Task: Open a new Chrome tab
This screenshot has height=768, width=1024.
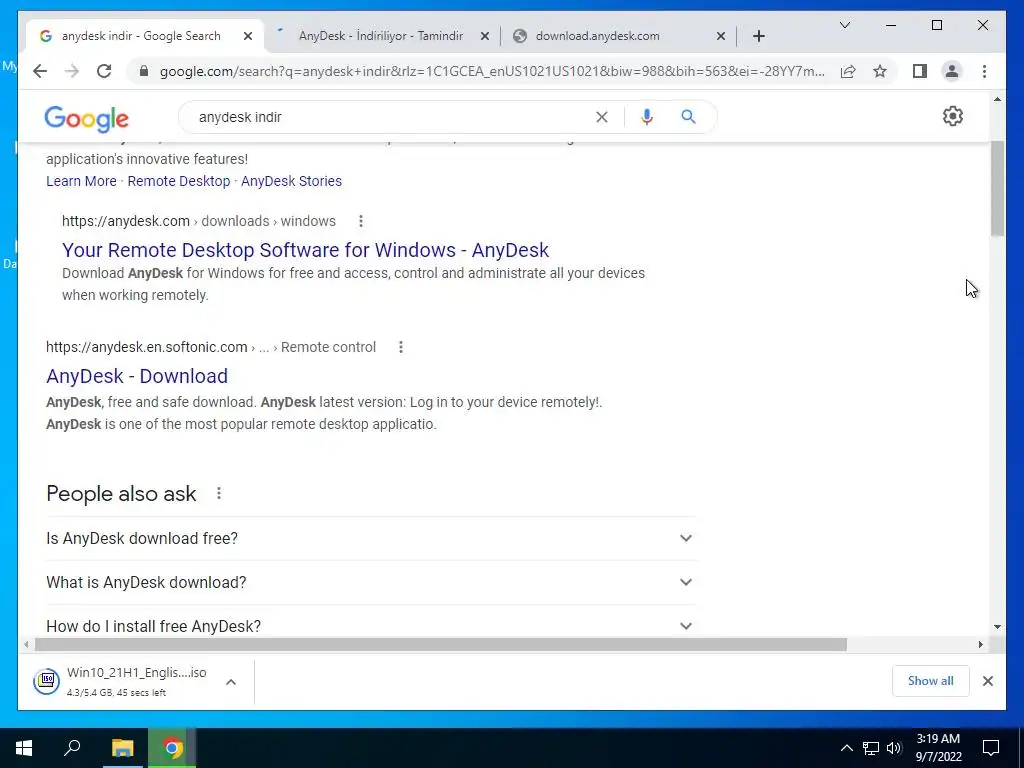Action: (758, 36)
